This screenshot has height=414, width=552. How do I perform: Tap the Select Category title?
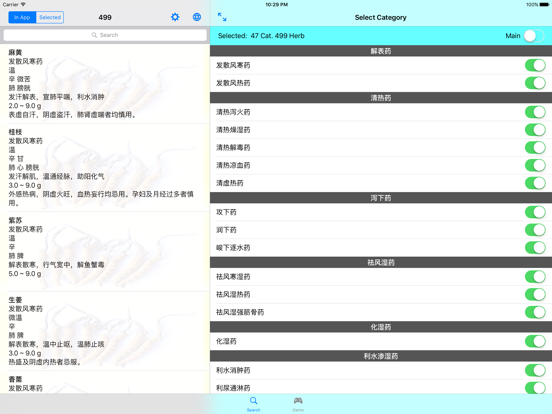click(381, 17)
